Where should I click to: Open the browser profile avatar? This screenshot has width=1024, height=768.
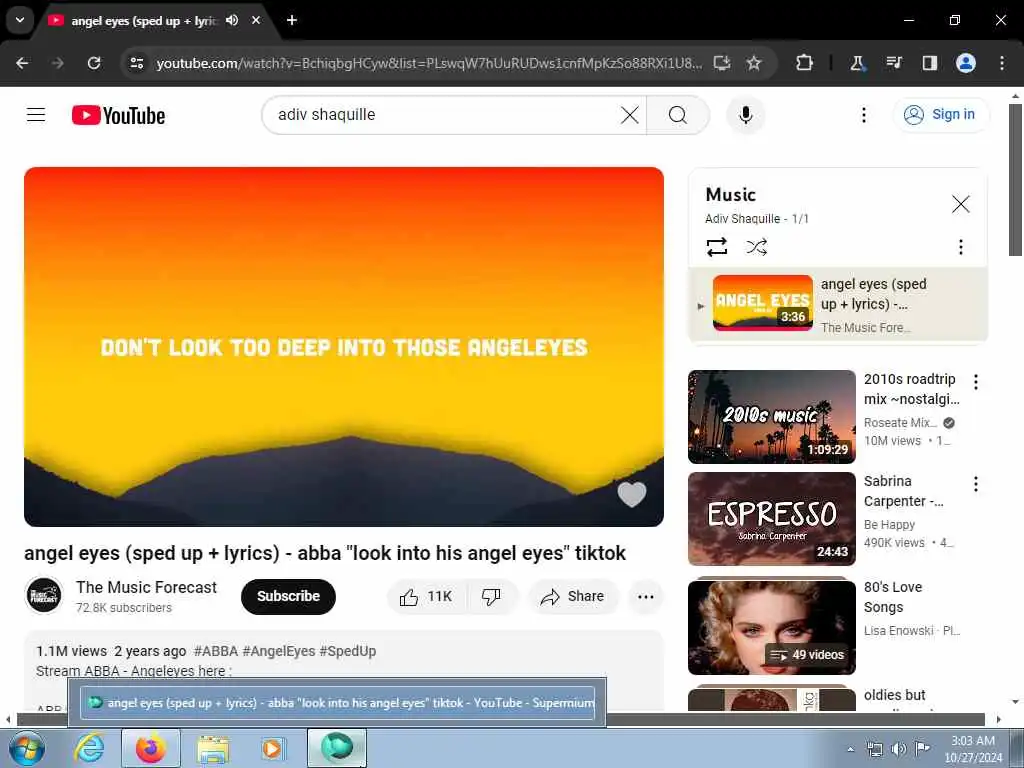(x=966, y=63)
